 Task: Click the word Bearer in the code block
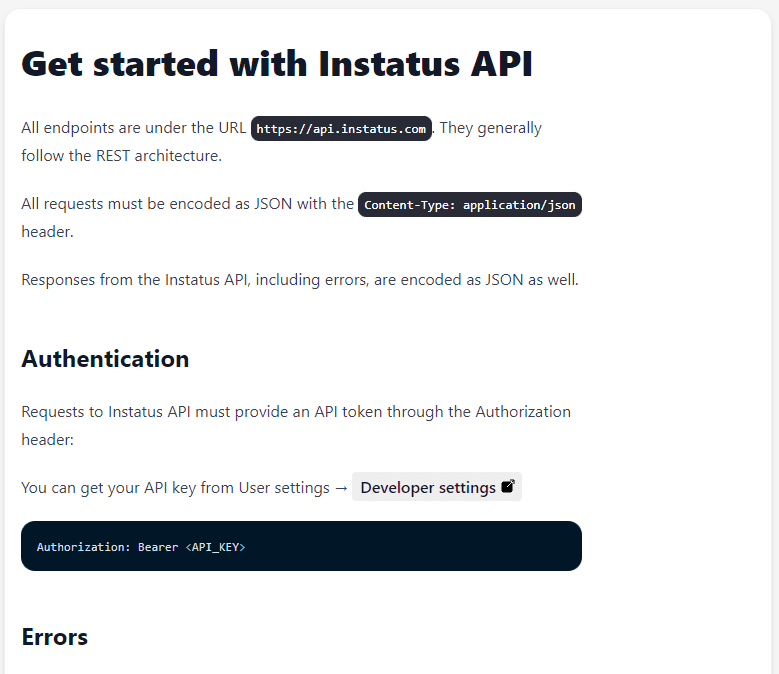coord(158,547)
